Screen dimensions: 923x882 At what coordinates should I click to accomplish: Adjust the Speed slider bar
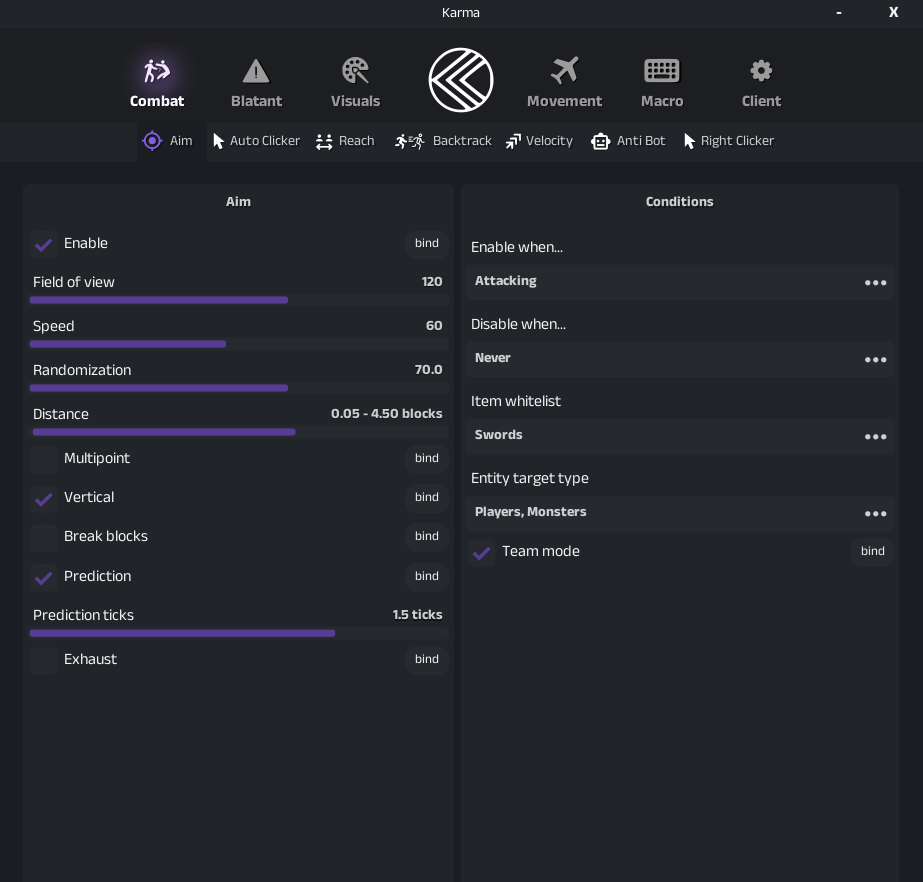239,344
